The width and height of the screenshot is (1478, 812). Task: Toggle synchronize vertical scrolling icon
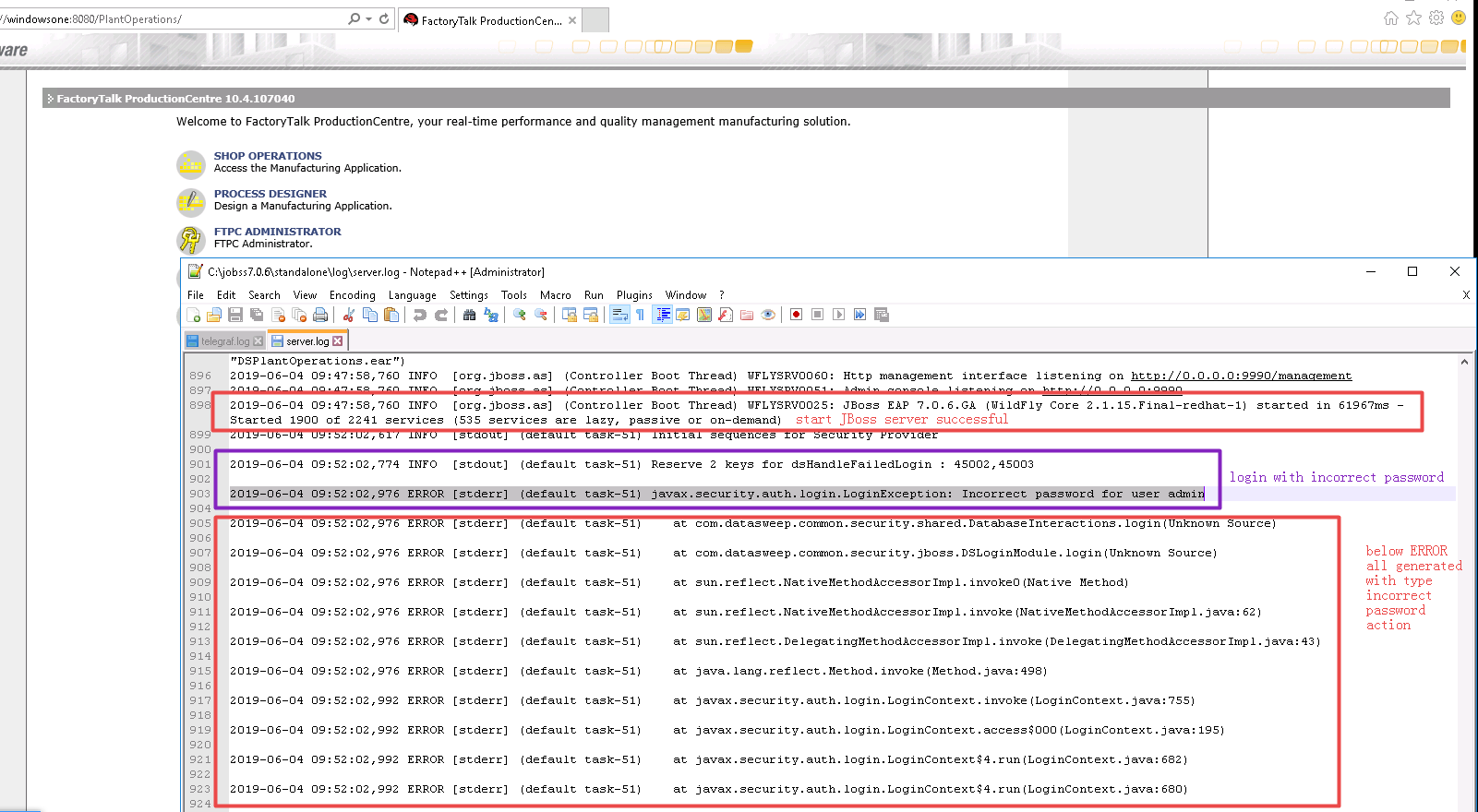[570, 315]
